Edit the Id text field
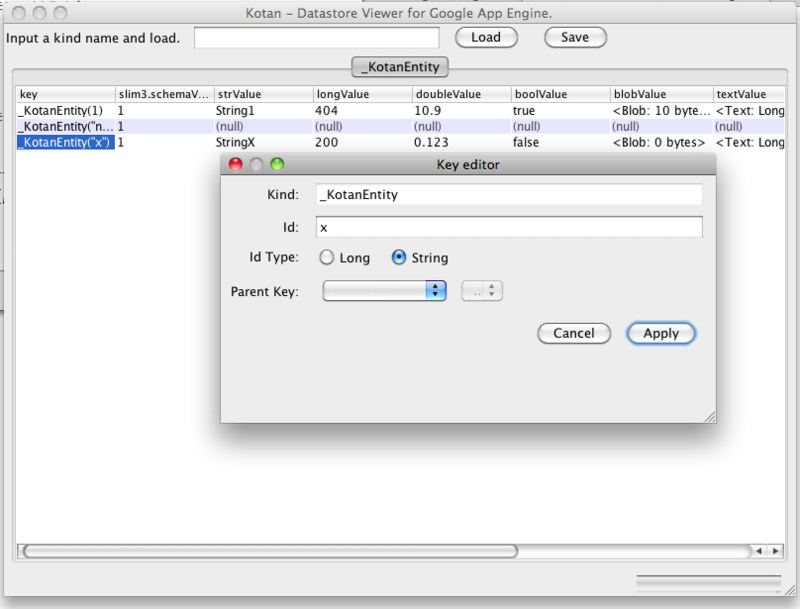Viewport: 800px width, 609px height. (x=509, y=227)
